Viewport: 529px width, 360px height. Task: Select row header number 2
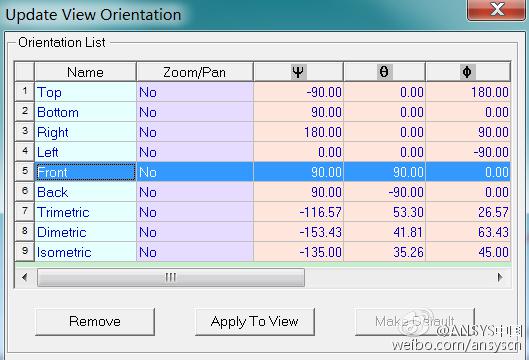[25, 112]
